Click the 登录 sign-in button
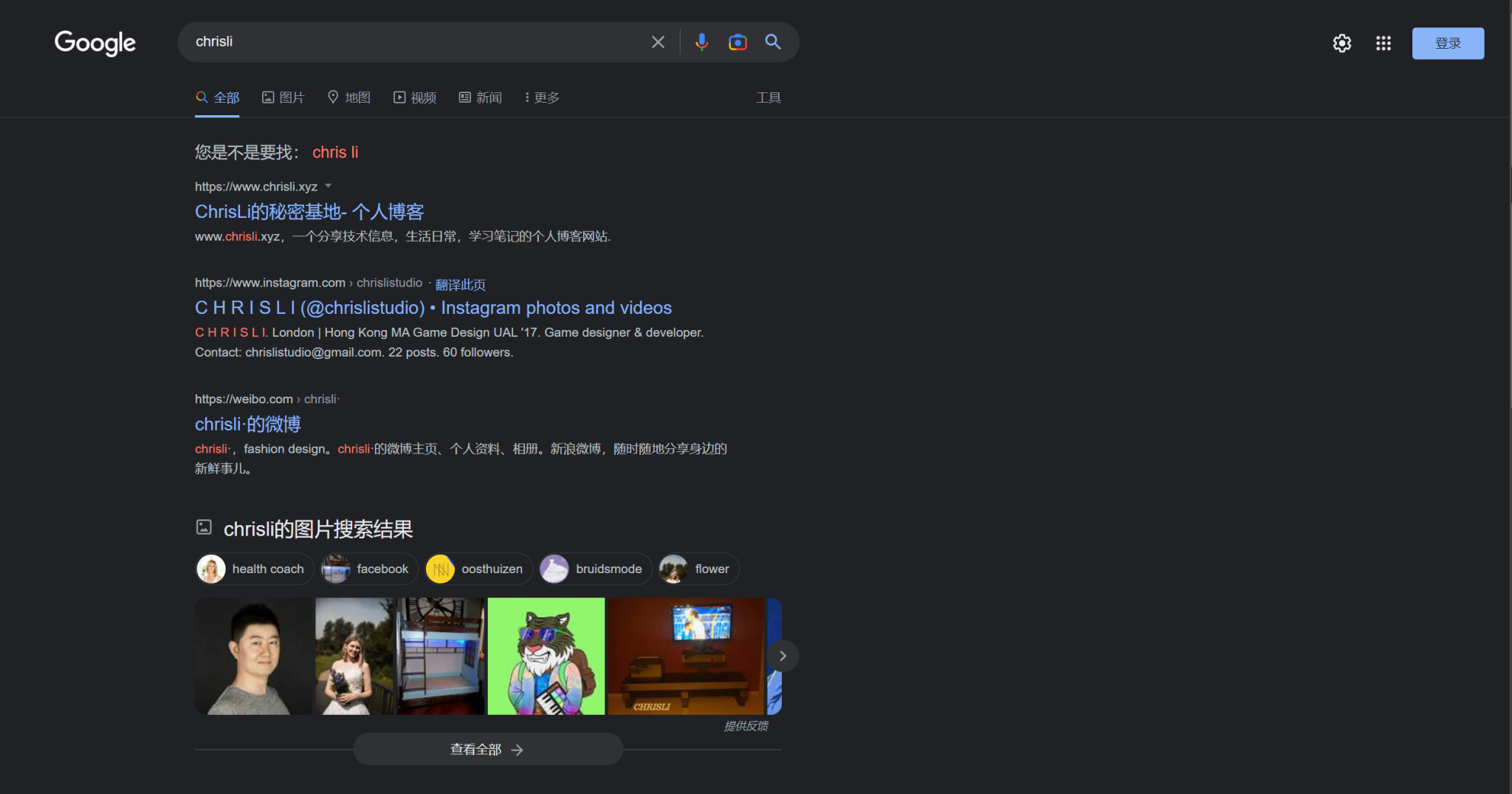Viewport: 1512px width, 794px height. coord(1448,44)
